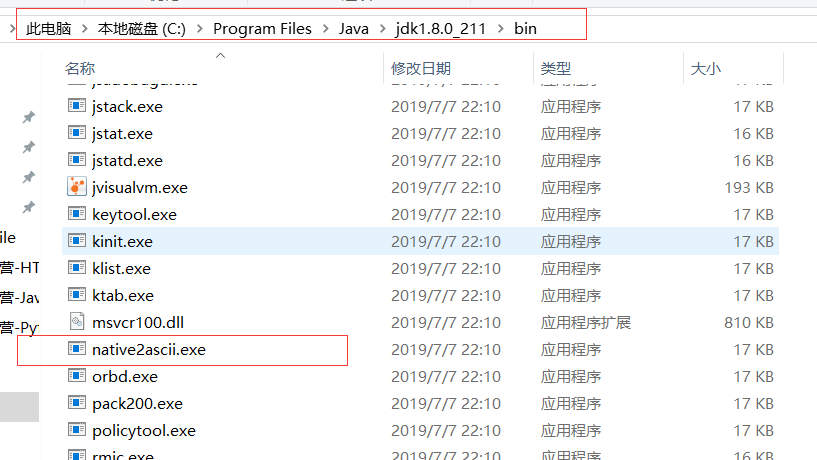Select the jstatd.exe file name
Screen dimensions: 817x460
click(x=127, y=161)
